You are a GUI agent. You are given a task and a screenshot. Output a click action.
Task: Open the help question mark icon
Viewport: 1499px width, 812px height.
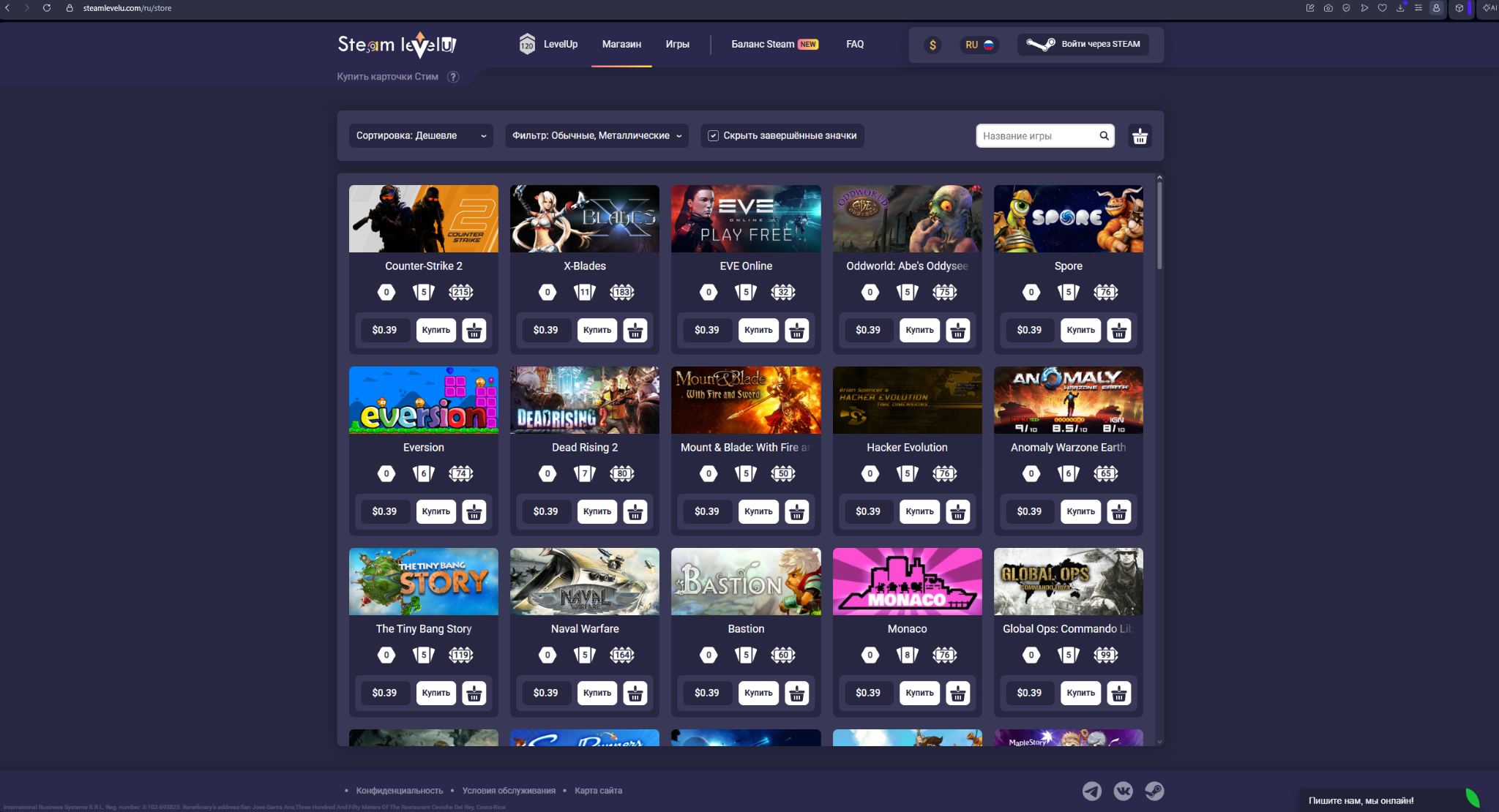[453, 77]
